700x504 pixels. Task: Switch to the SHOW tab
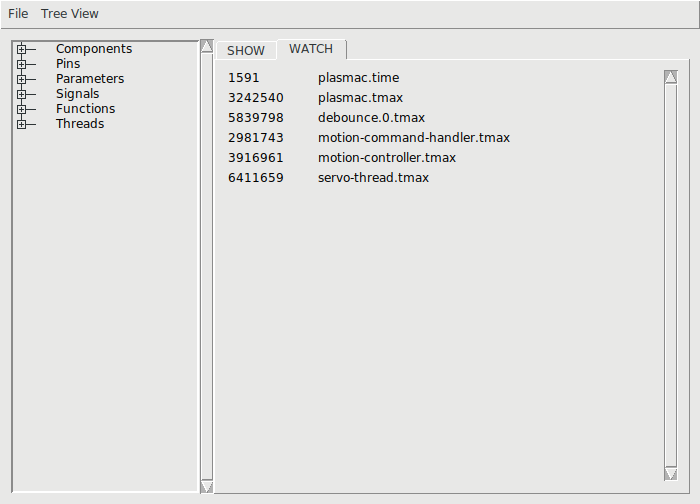(x=246, y=50)
